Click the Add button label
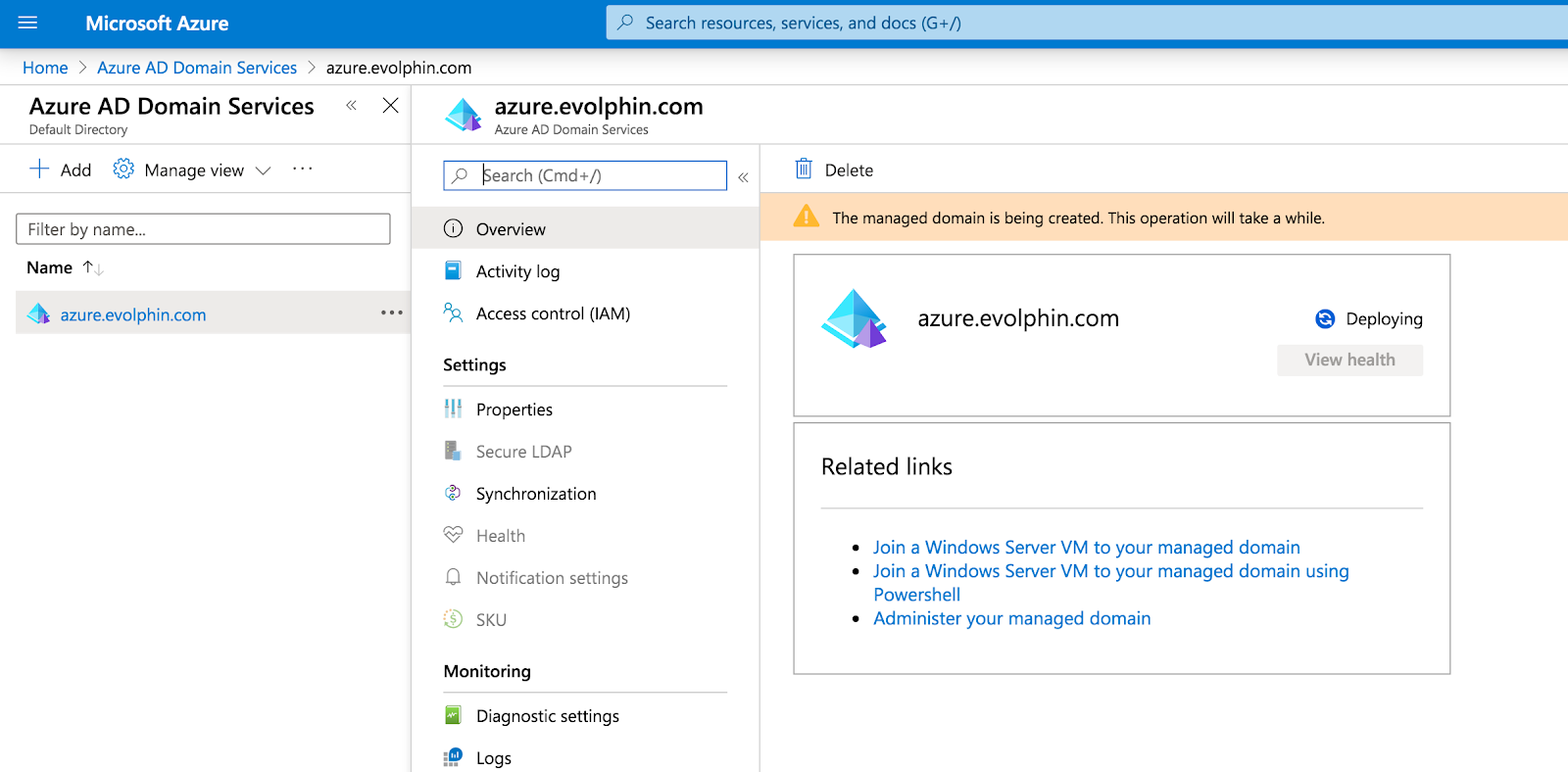The image size is (1568, 772). 75,170
